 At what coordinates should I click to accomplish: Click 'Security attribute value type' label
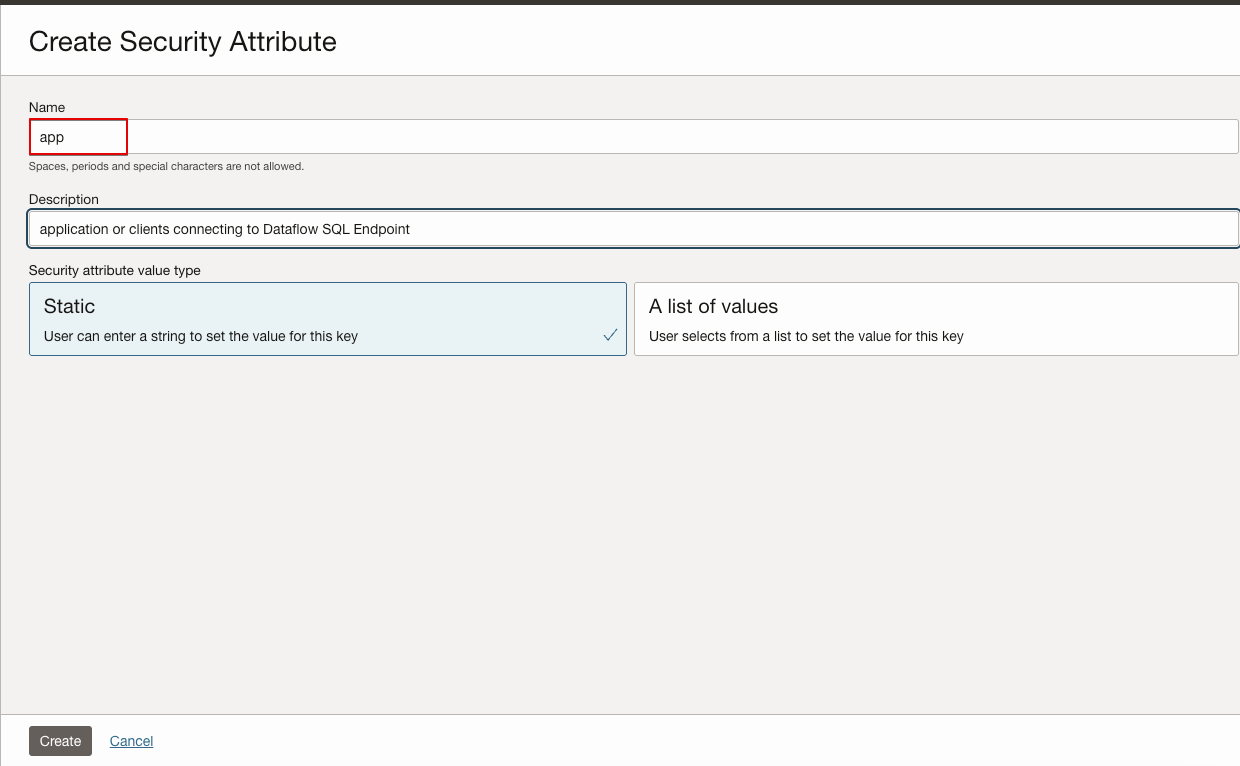point(115,270)
